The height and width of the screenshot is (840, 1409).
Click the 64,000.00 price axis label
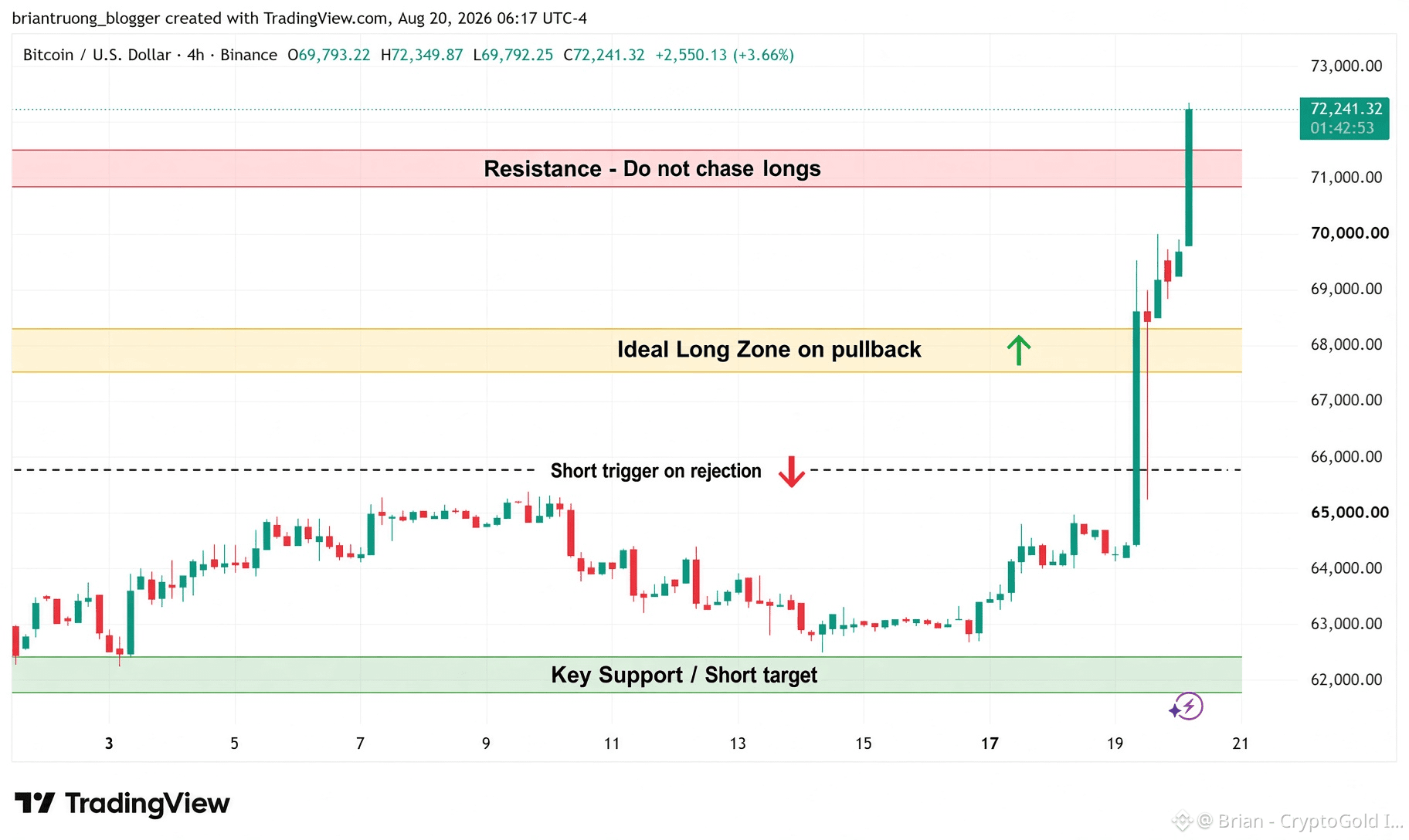pyautogui.click(x=1346, y=568)
